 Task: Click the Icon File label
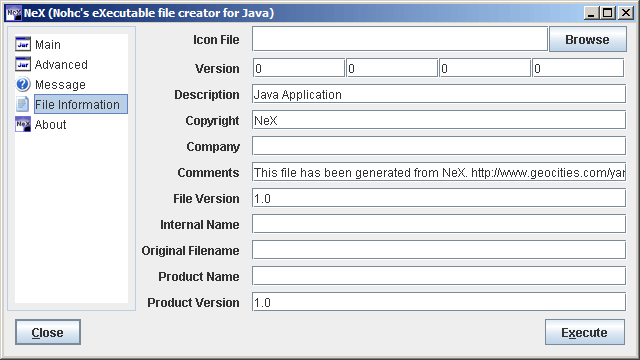(216, 40)
